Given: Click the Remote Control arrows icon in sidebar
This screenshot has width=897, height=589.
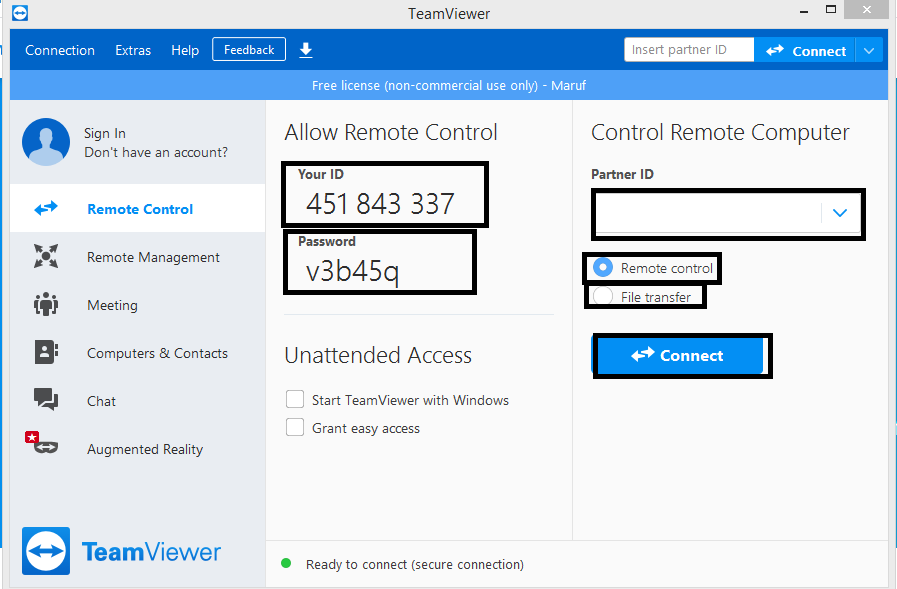Looking at the screenshot, I should [46, 208].
